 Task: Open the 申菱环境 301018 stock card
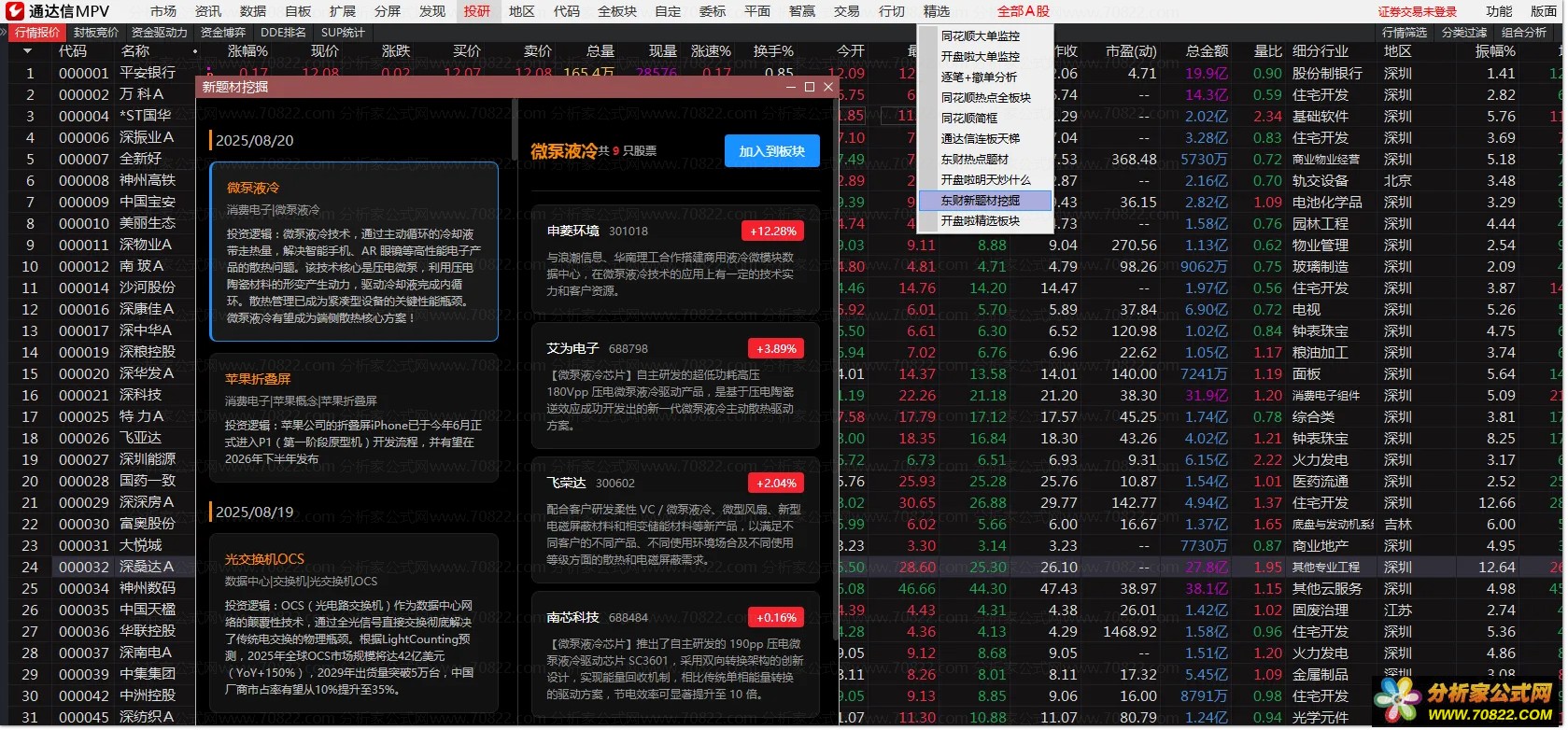pos(674,259)
